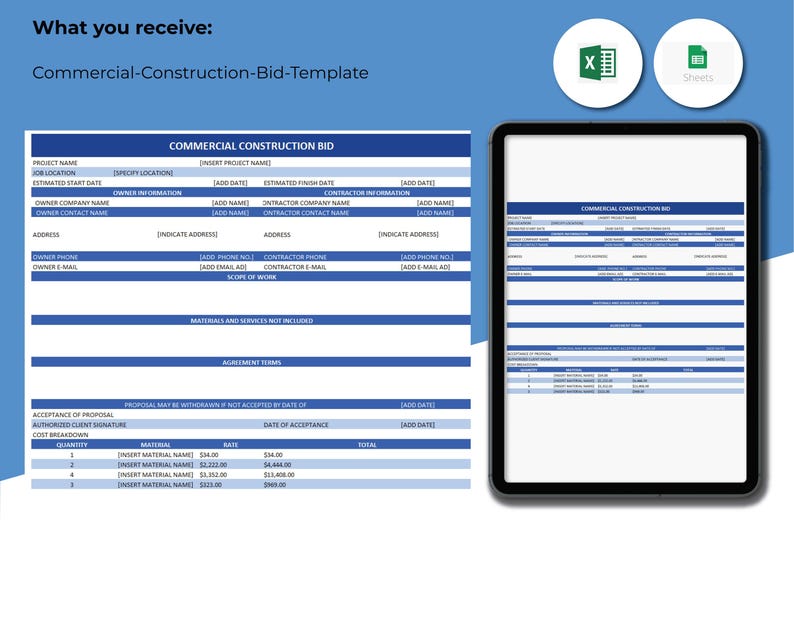Click the [INSERT PROJECT NAME] field
794x635 pixels.
(x=235, y=163)
